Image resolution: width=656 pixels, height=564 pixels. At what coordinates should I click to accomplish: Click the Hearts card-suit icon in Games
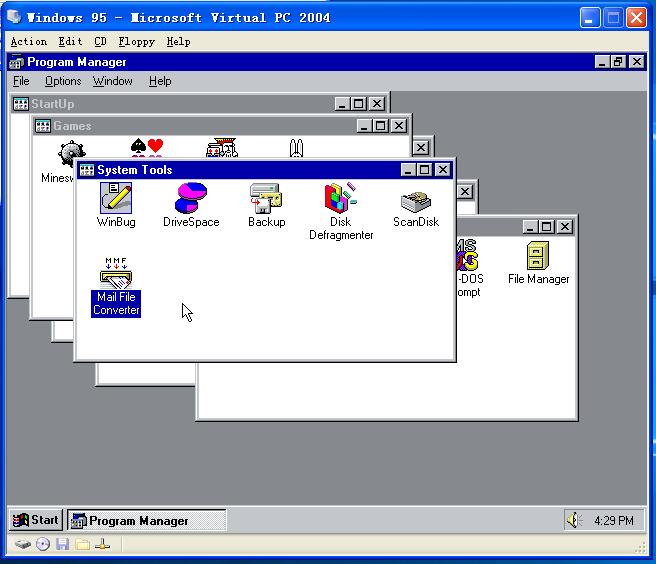[147, 148]
